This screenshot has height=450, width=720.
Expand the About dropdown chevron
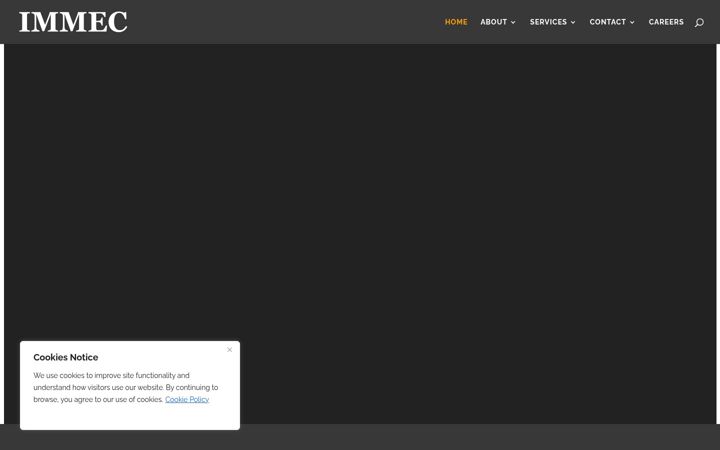513,22
